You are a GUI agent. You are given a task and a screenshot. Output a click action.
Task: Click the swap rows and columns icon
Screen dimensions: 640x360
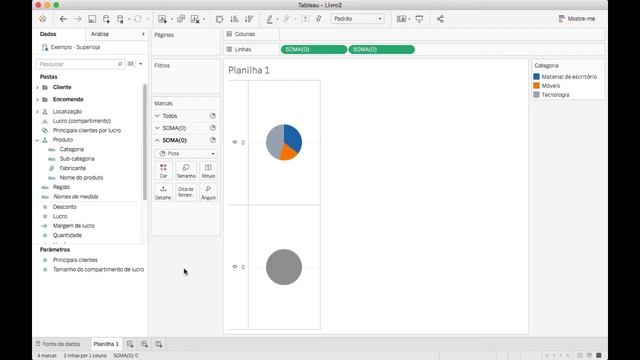point(220,19)
